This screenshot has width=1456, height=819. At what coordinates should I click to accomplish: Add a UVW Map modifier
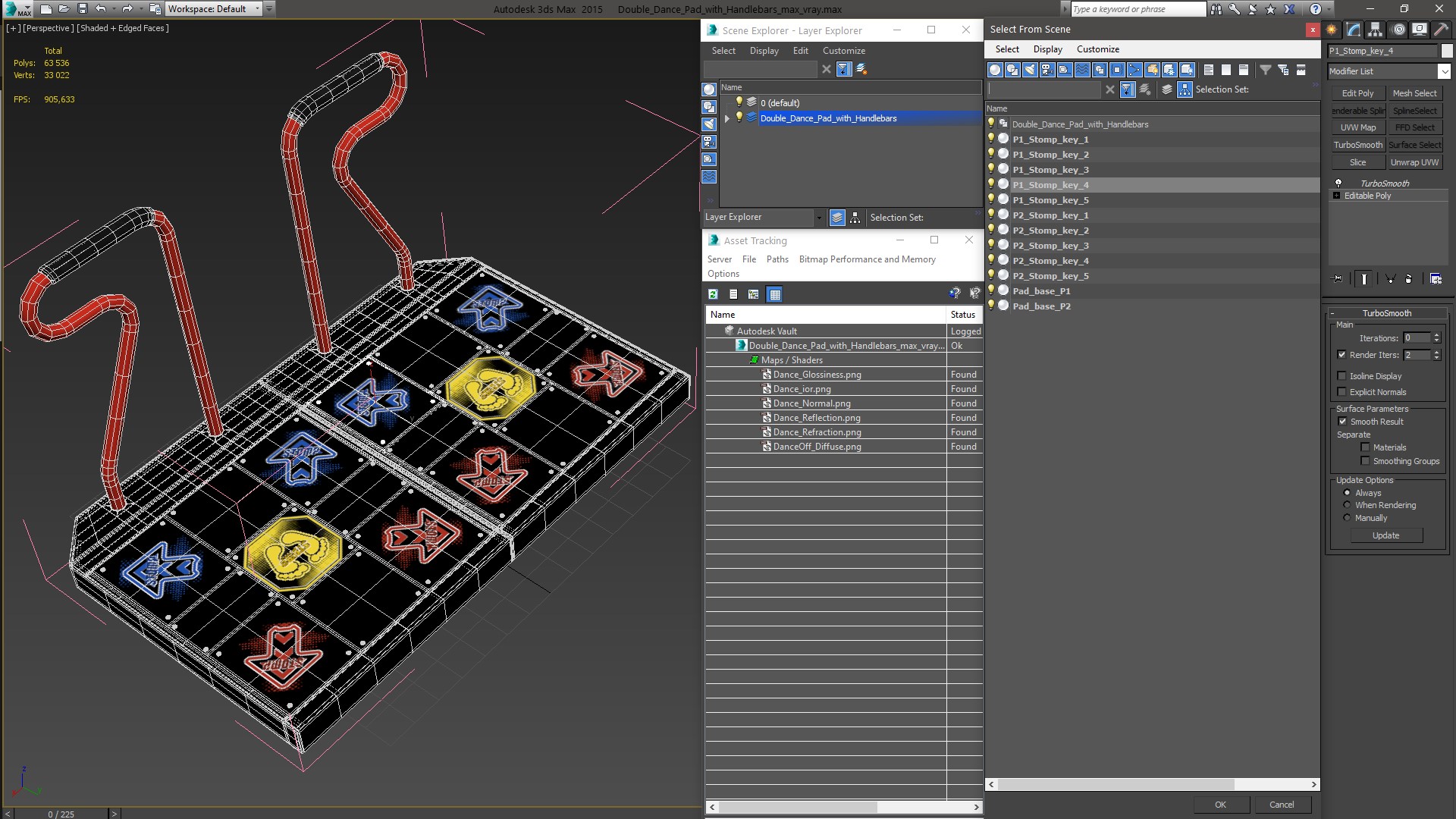click(x=1357, y=127)
